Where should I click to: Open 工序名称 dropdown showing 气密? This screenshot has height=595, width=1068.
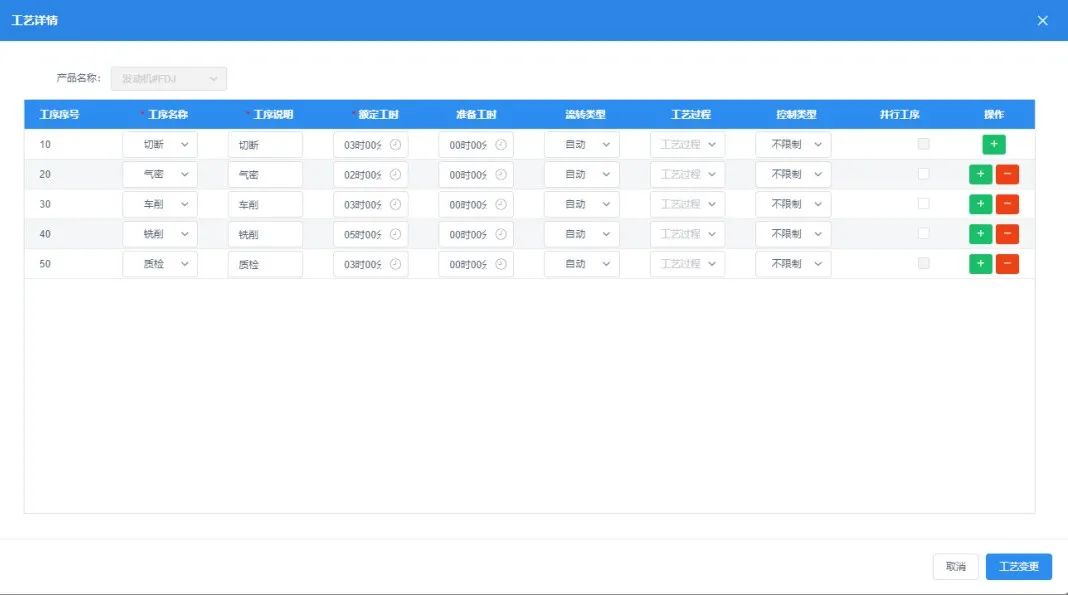coord(160,174)
